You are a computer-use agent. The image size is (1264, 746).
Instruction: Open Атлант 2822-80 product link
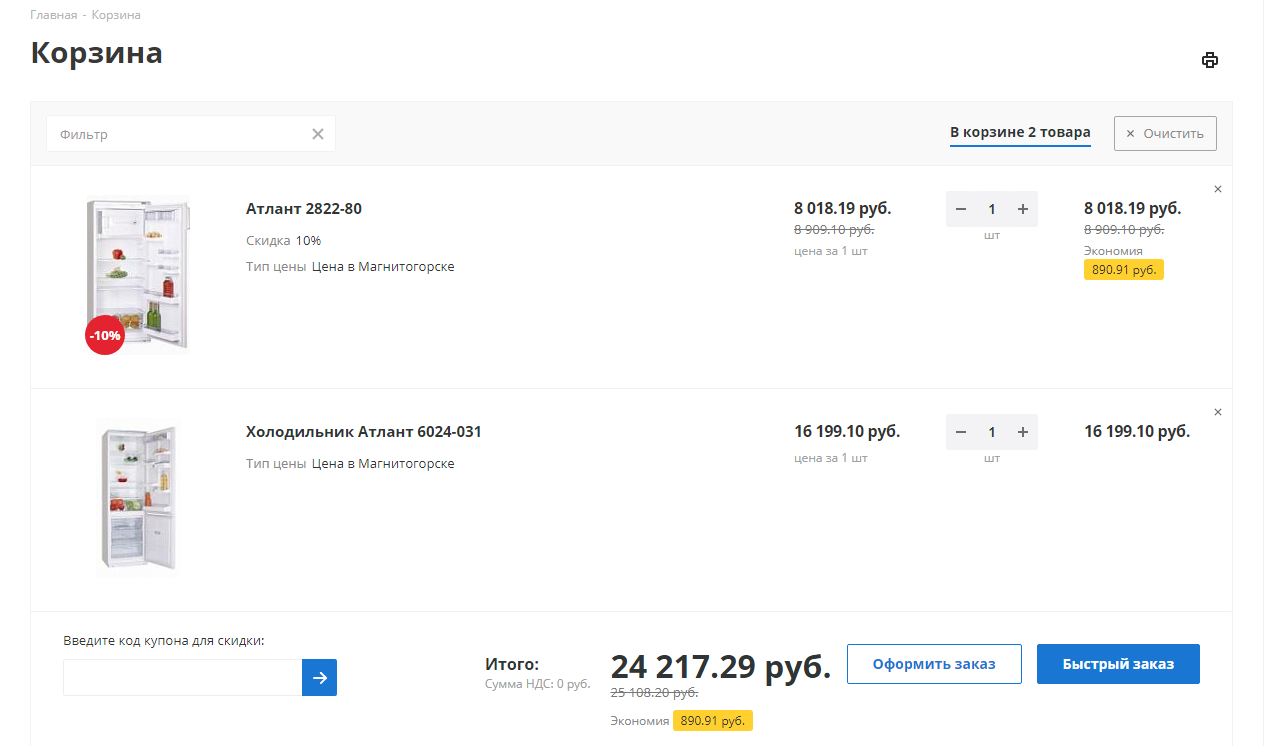[304, 209]
